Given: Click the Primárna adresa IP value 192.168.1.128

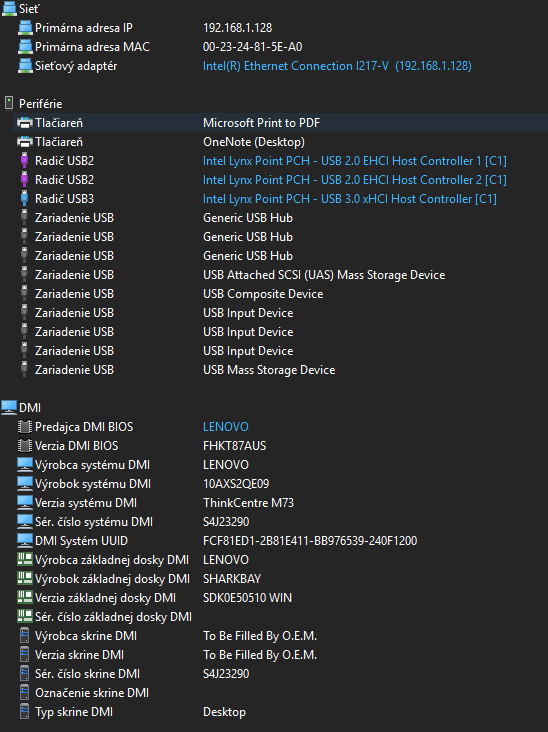Looking at the screenshot, I should coord(238,28).
